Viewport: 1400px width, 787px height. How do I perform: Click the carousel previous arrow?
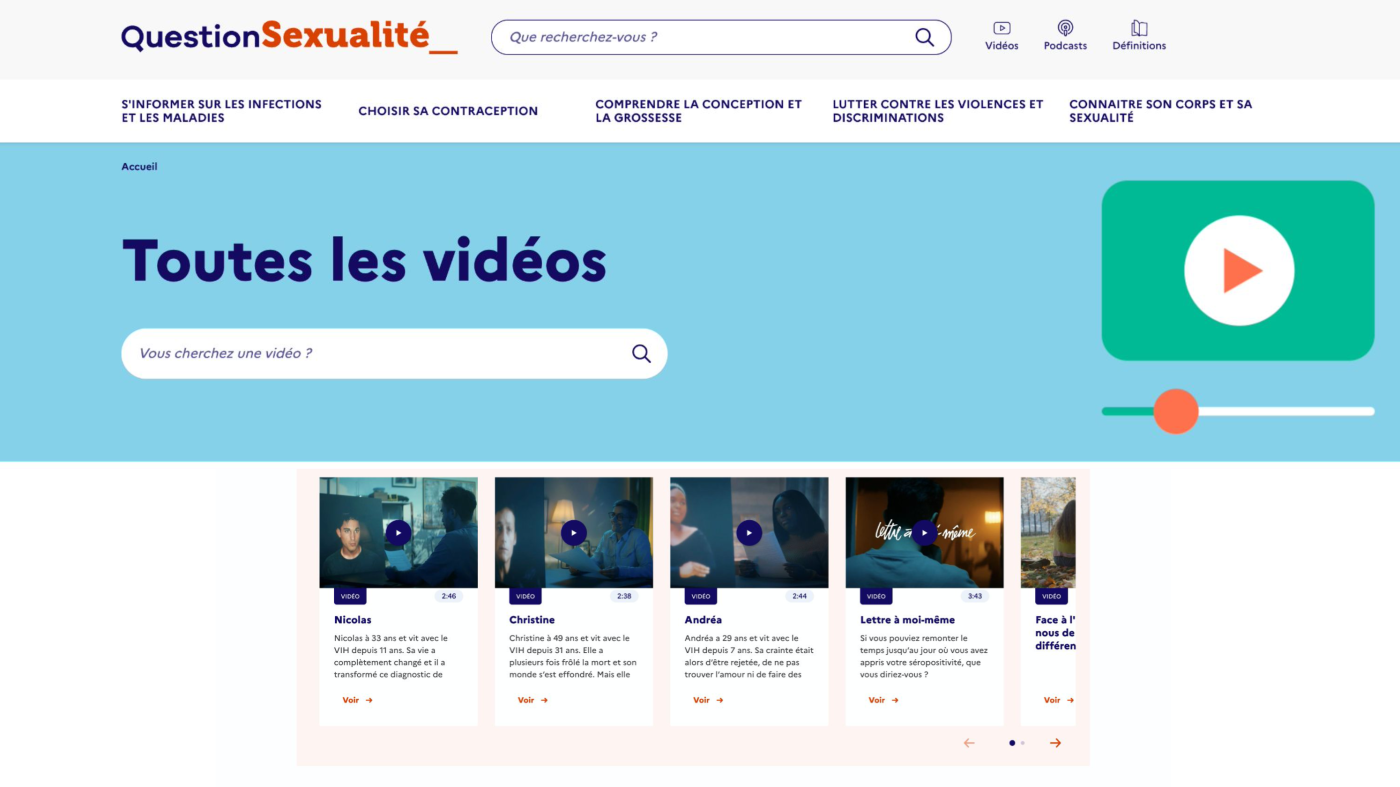point(968,743)
